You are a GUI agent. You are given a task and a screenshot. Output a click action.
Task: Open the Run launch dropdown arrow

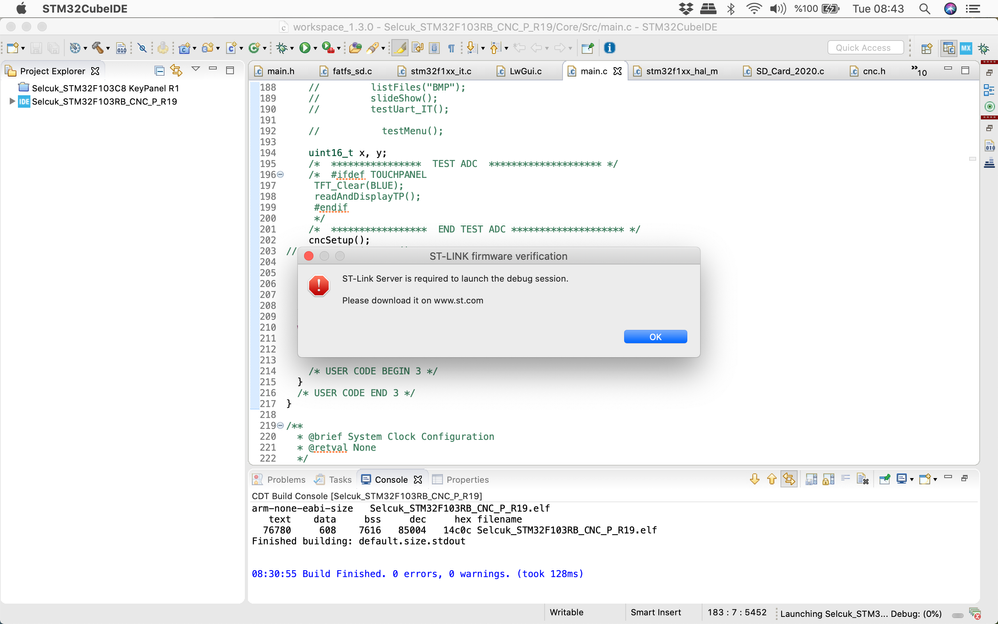click(x=315, y=48)
